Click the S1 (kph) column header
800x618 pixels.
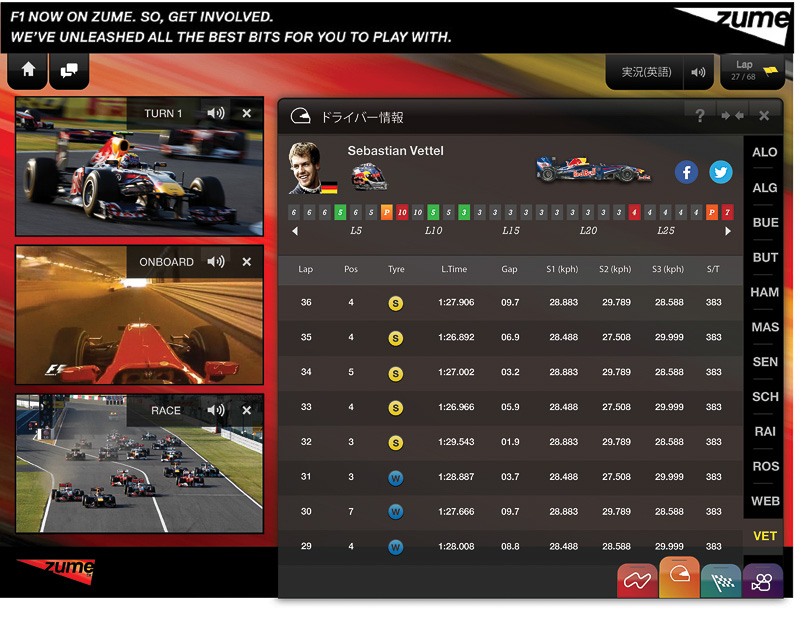tap(562, 269)
